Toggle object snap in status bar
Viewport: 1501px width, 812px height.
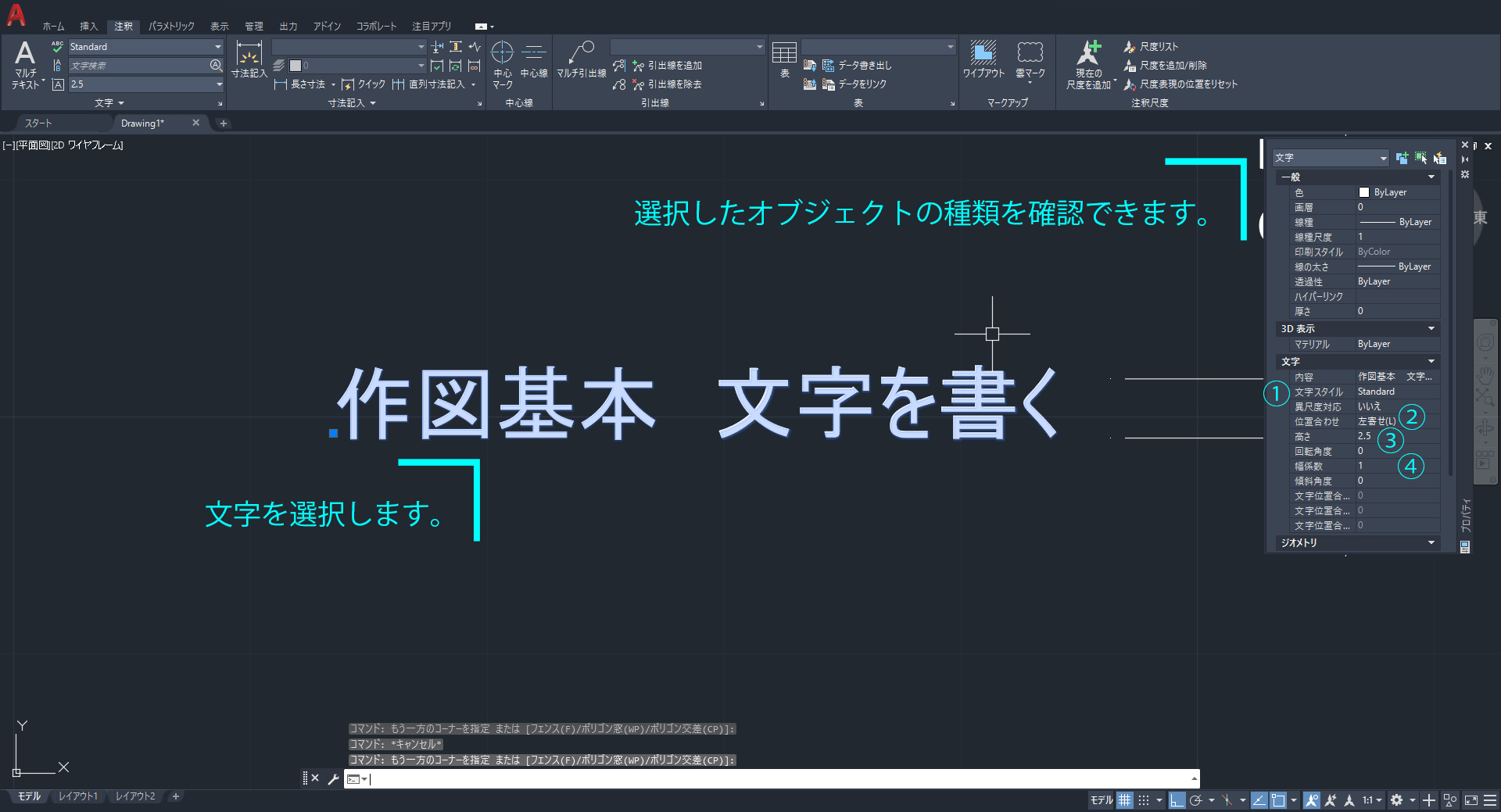point(1278,799)
